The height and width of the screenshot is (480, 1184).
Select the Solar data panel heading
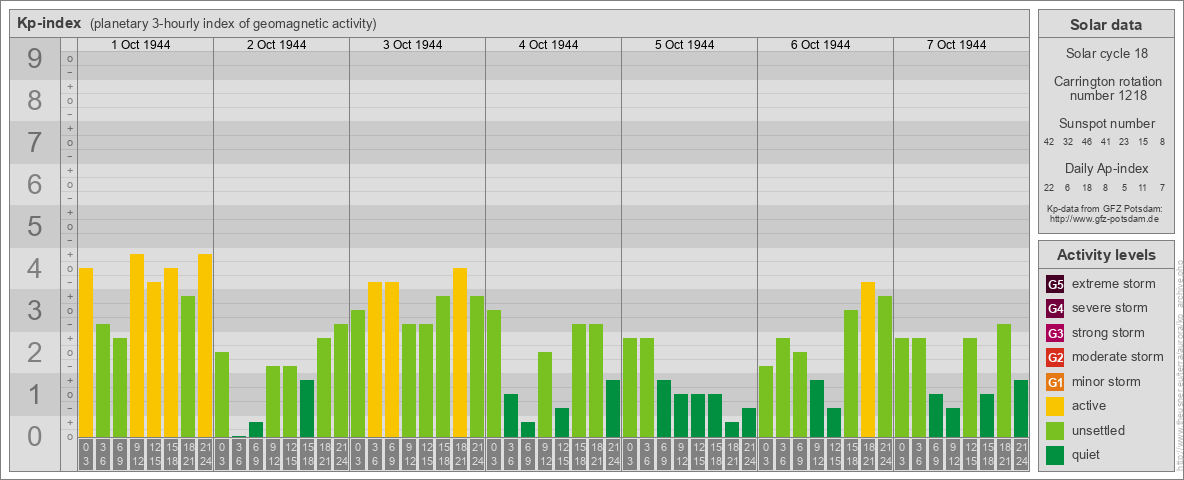pyautogui.click(x=1105, y=25)
